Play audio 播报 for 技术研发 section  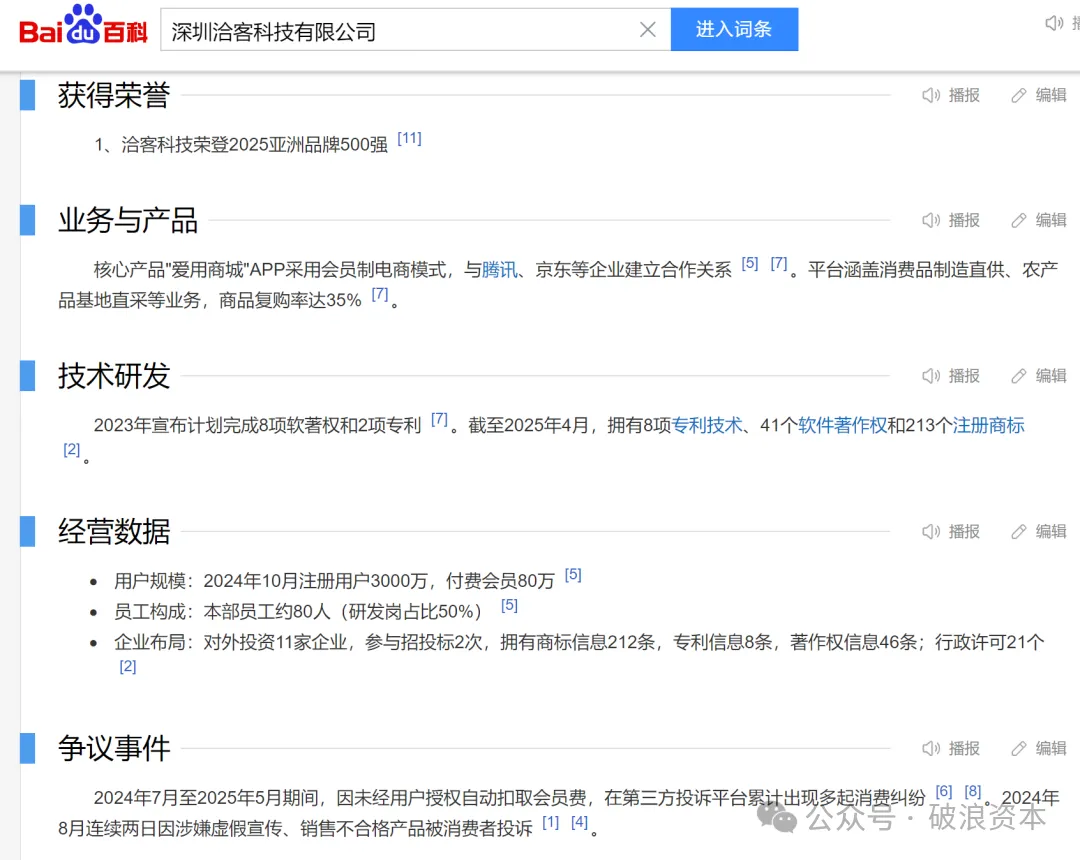click(x=951, y=376)
